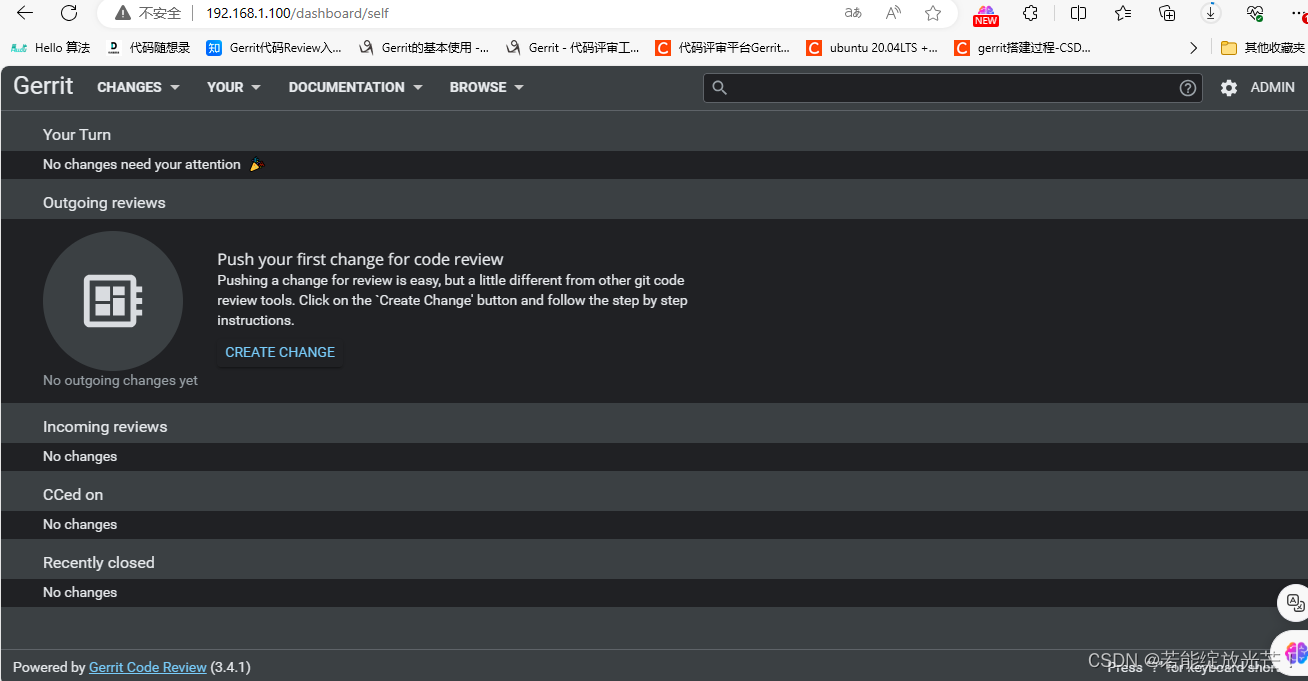Viewport: 1308px width, 681px height.
Task: Click the browser back arrow
Action: [25, 13]
